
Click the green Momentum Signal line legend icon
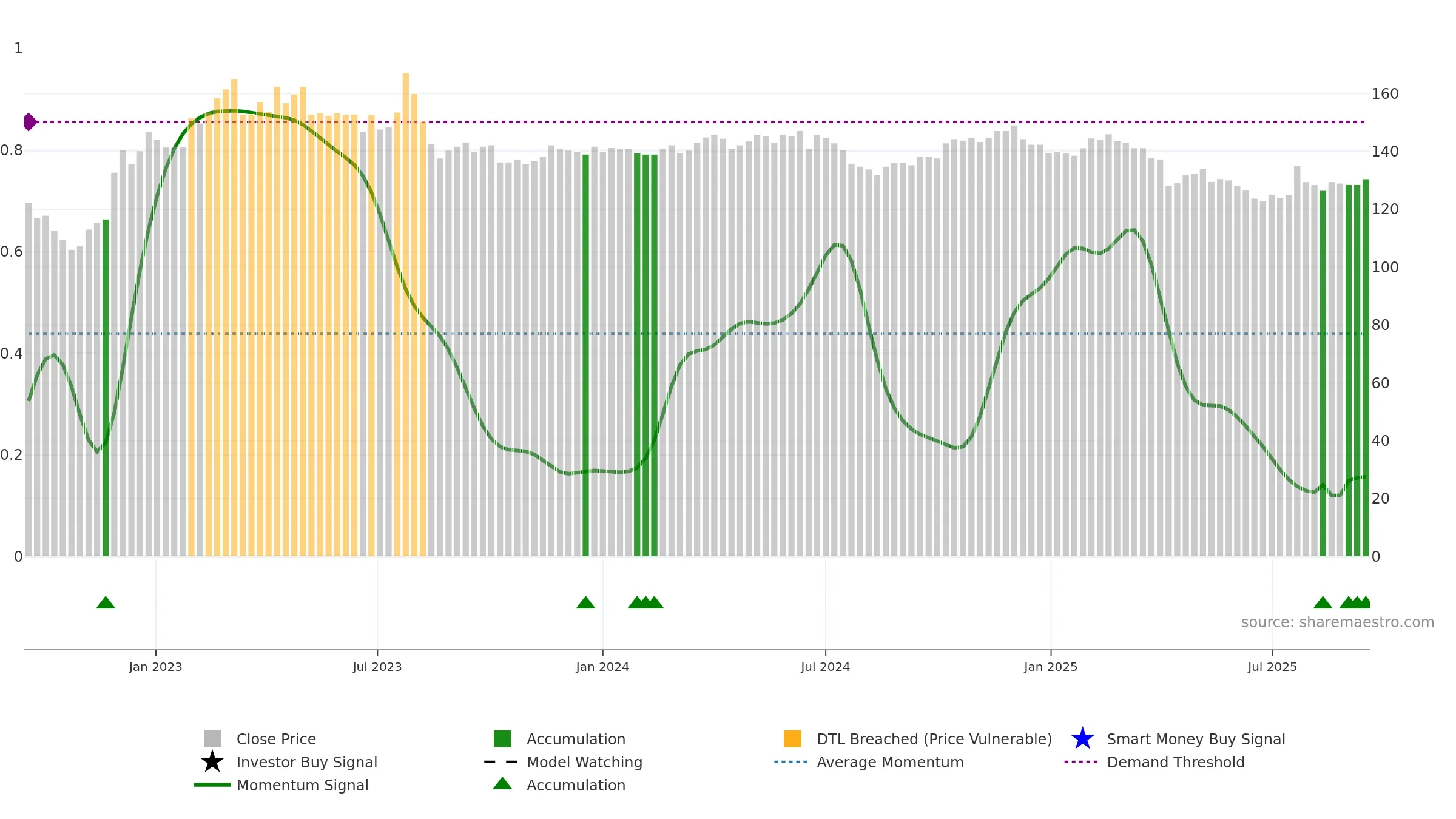[x=212, y=784]
